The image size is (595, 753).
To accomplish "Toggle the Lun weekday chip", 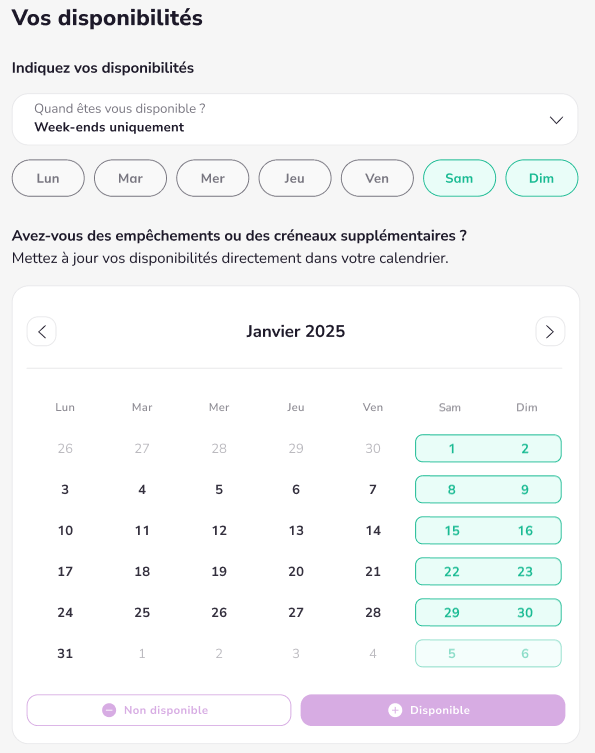I will coord(48,178).
